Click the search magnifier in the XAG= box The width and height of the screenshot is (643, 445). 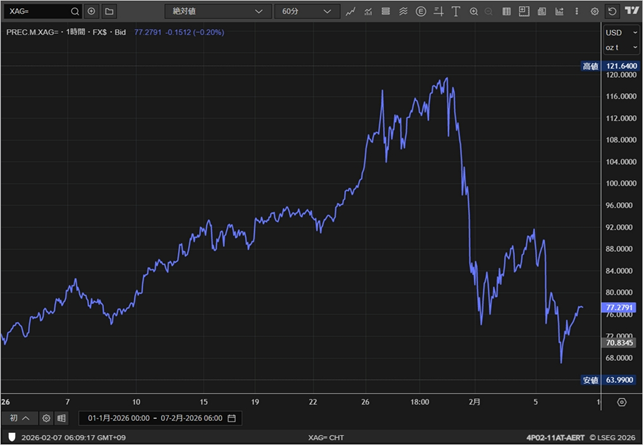click(75, 11)
